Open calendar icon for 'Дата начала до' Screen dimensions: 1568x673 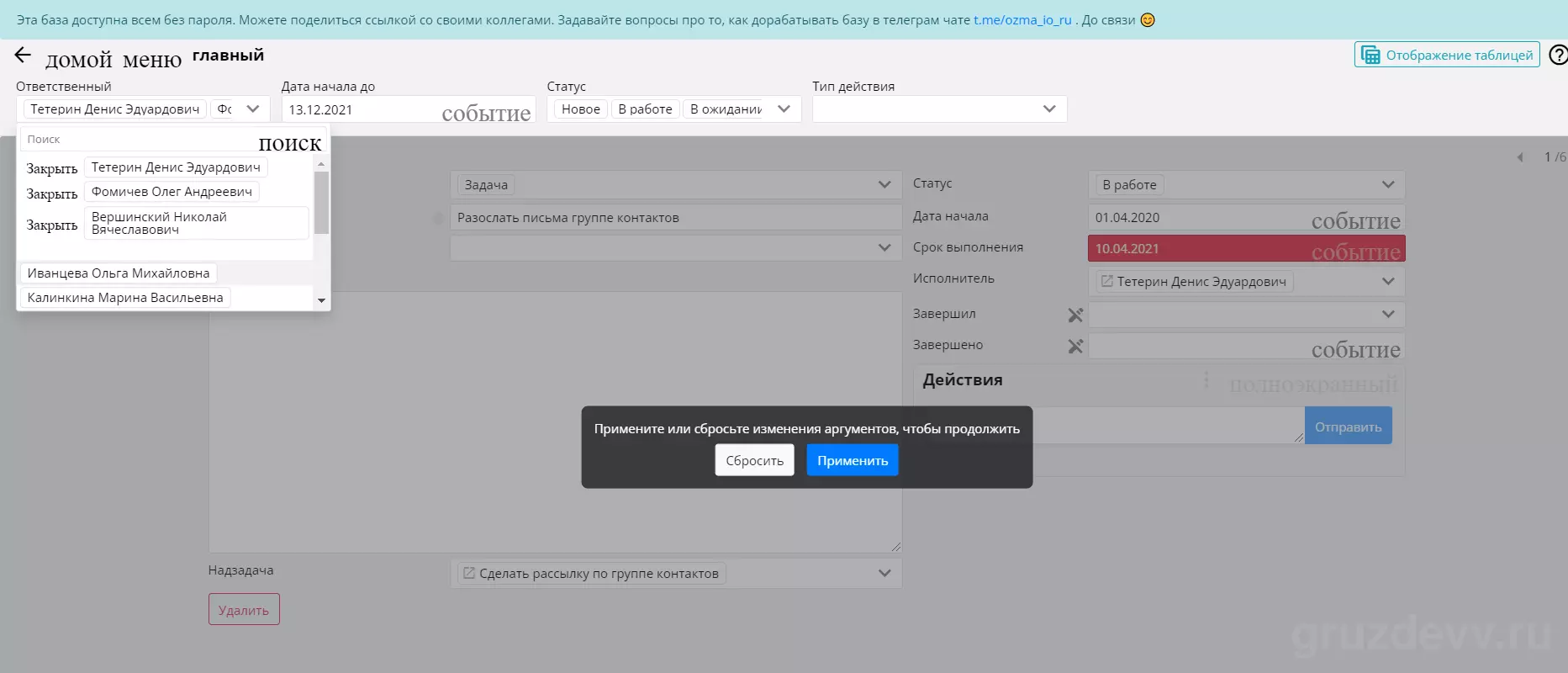(486, 113)
